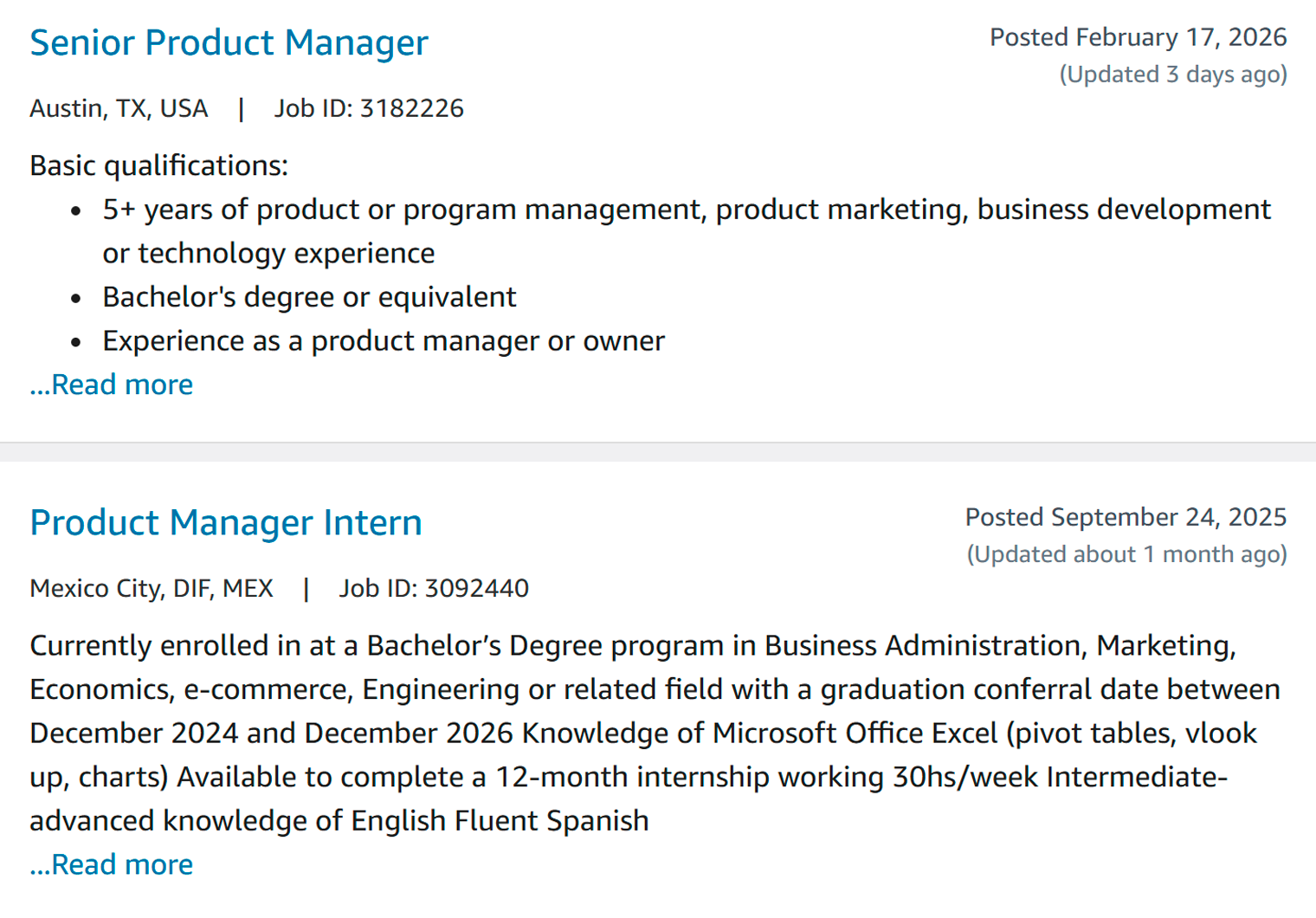Expand Read more under Senior Product Manager
Image resolution: width=1316 pixels, height=918 pixels.
tap(112, 385)
